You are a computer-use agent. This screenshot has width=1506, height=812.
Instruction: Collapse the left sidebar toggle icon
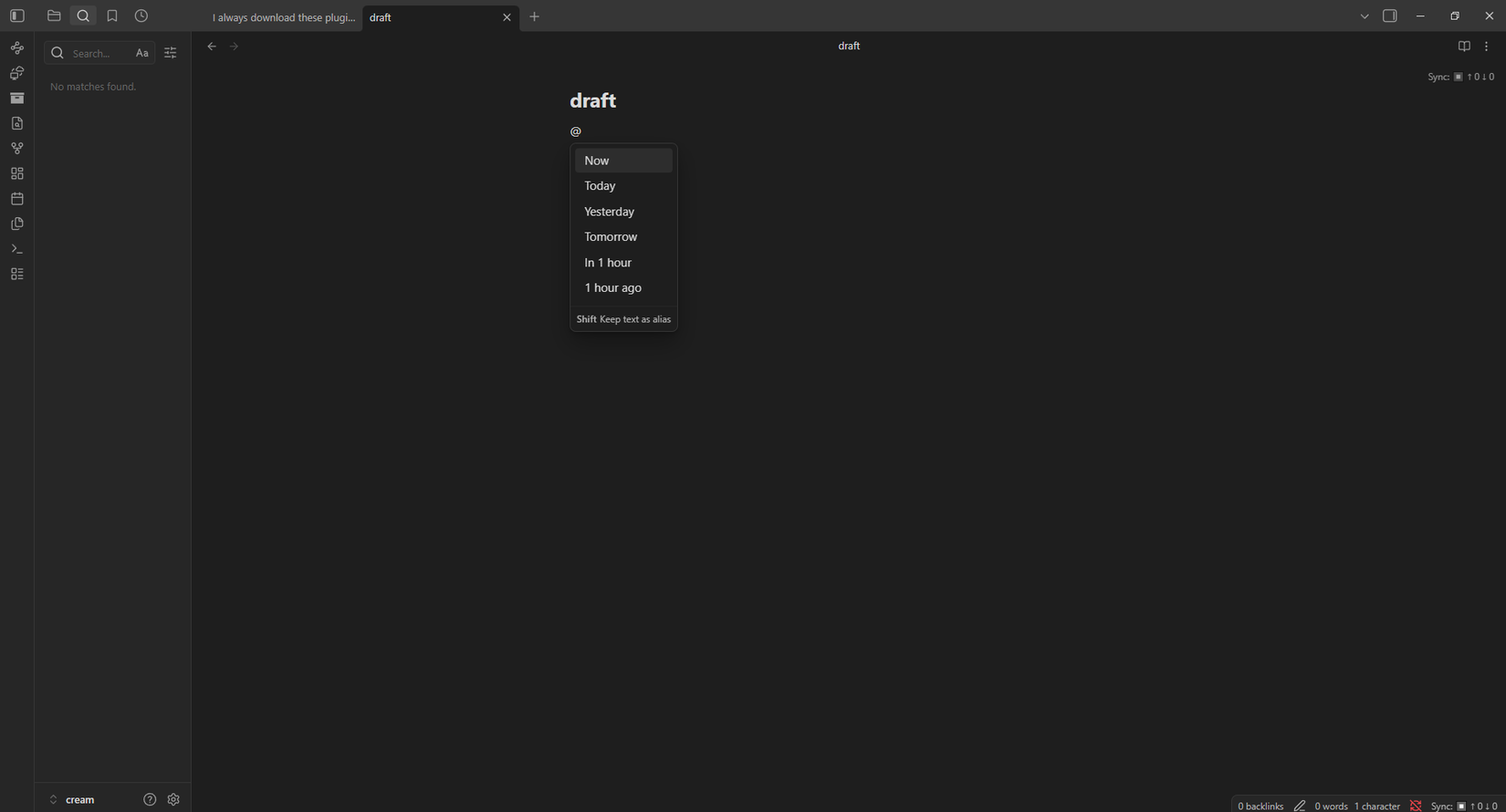[16, 16]
